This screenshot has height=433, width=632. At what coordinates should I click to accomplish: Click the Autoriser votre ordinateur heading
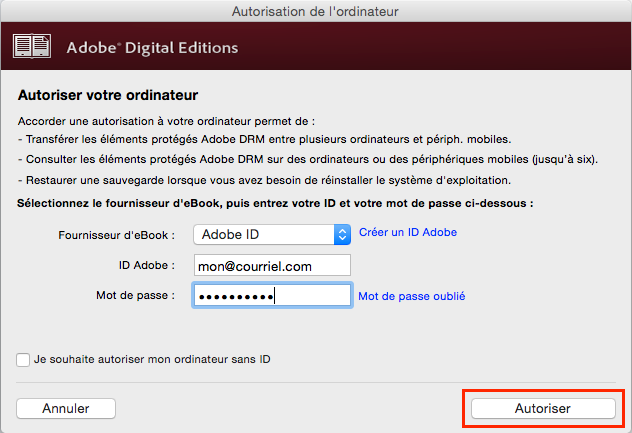(x=108, y=95)
